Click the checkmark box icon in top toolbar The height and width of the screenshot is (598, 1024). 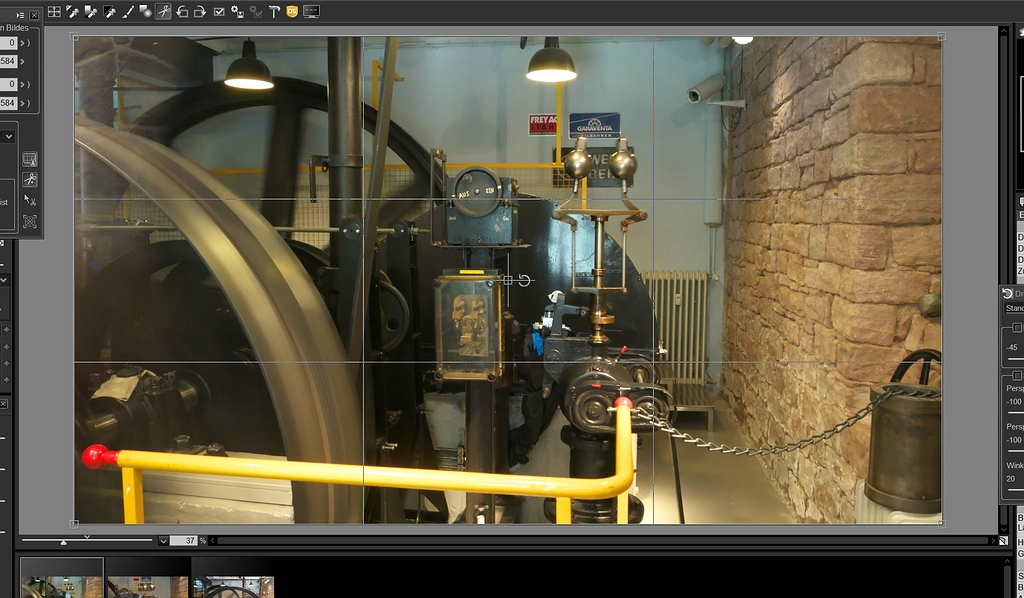pyautogui.click(x=219, y=11)
